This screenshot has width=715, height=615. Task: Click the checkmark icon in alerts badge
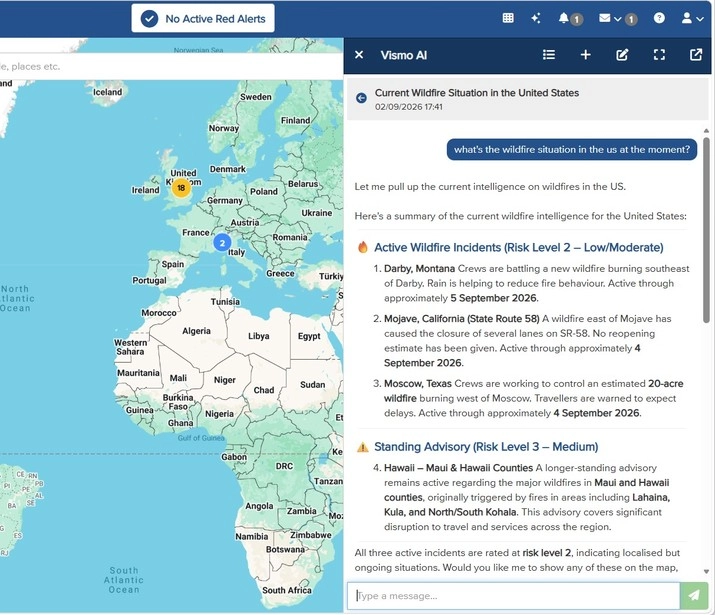pos(149,19)
